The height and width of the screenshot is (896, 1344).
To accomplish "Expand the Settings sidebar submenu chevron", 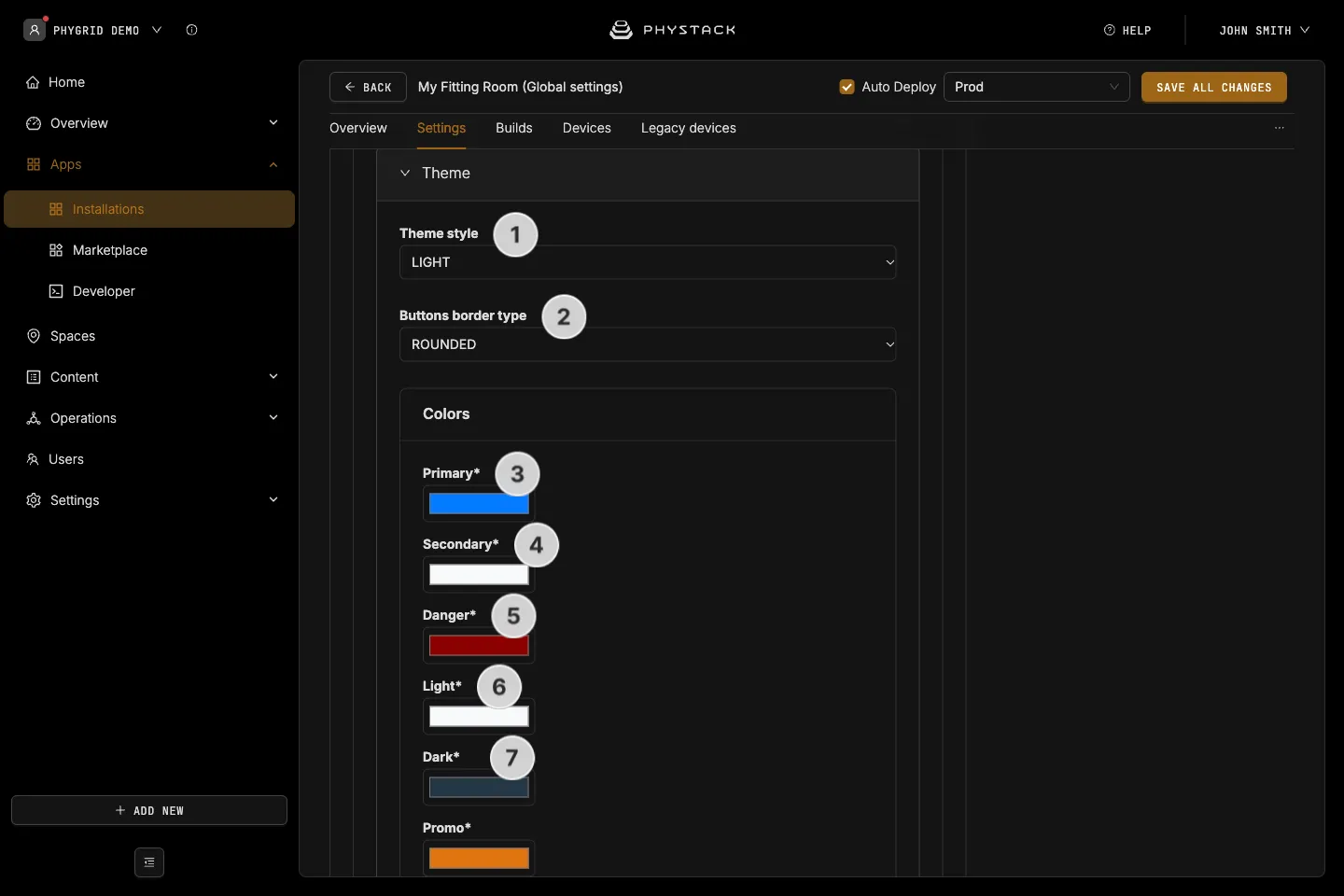I will (273, 500).
